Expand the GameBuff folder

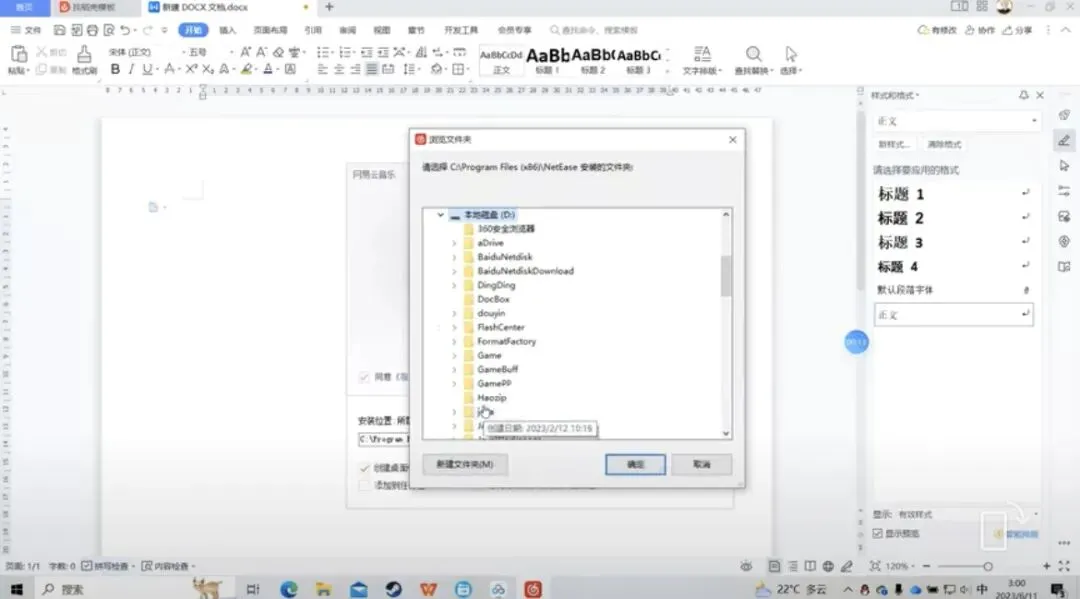[x=454, y=370]
